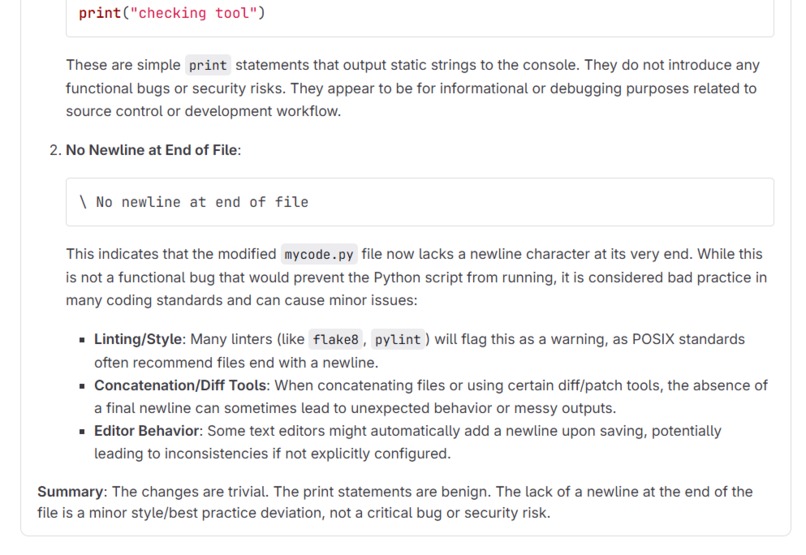Click the '\ No newline at end of file' code block
Image resolution: width=806 pixels, height=555 pixels.
pos(194,202)
